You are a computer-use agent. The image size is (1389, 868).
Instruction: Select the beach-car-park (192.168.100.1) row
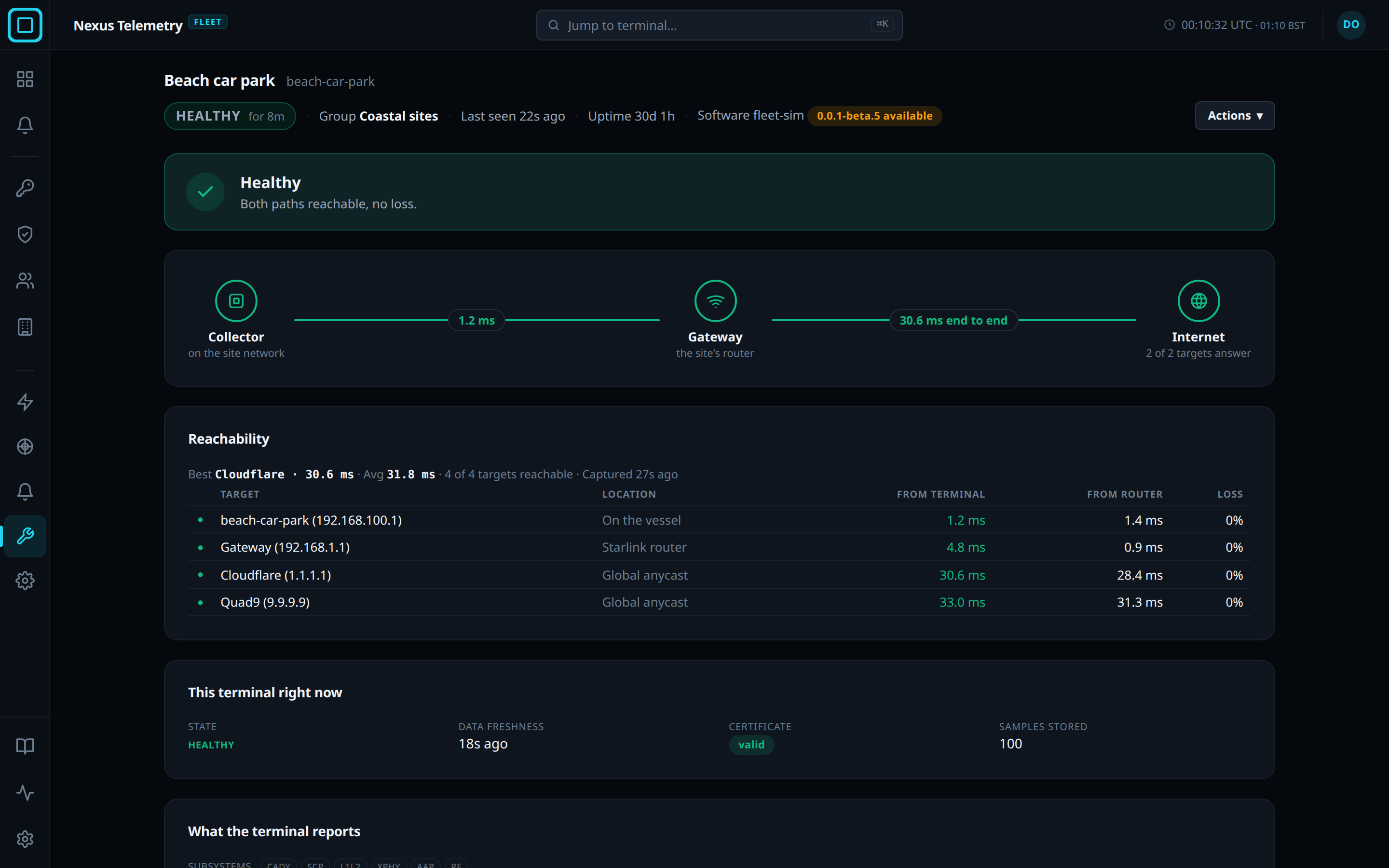[719, 520]
